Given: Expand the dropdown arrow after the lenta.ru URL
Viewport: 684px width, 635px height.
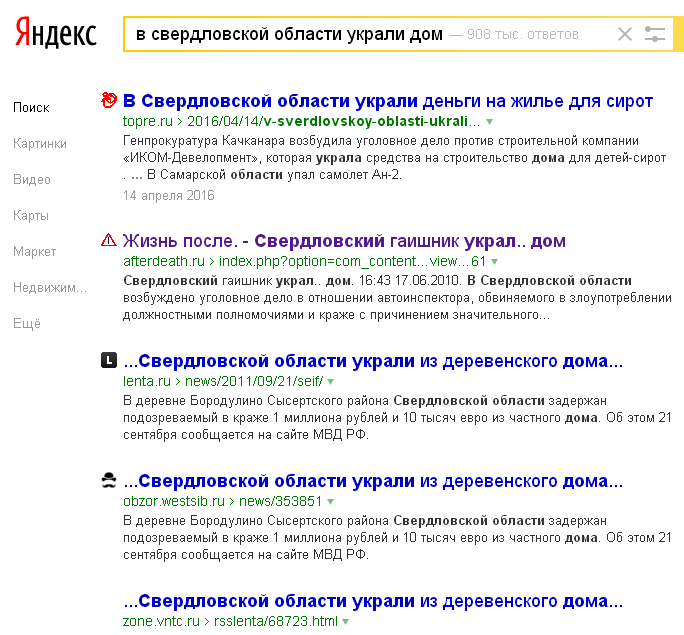Looking at the screenshot, I should coord(331,382).
